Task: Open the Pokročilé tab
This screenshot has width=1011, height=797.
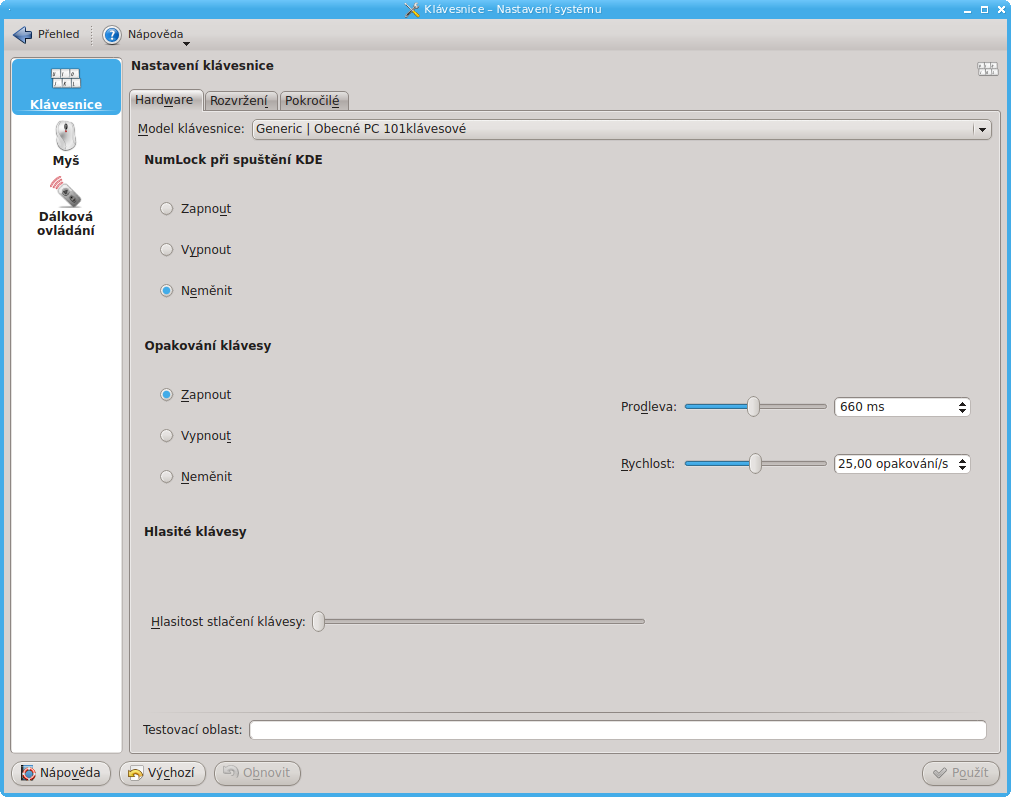Action: pyautogui.click(x=313, y=101)
